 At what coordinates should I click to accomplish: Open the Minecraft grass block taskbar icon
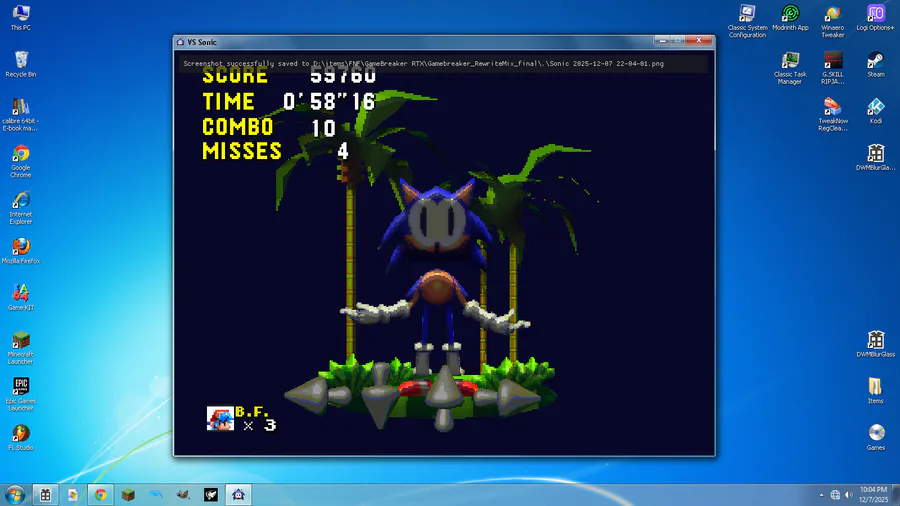click(128, 495)
